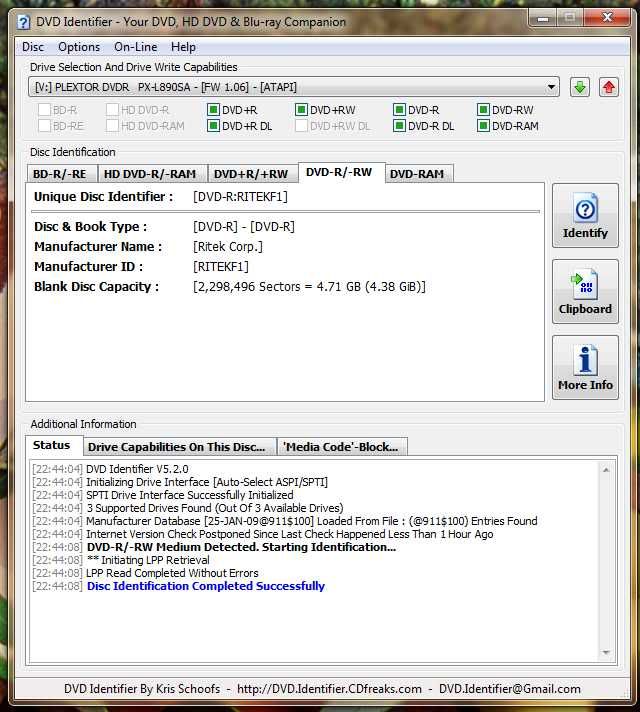This screenshot has height=712, width=640.
Task: Open the Disc menu
Action: point(33,47)
